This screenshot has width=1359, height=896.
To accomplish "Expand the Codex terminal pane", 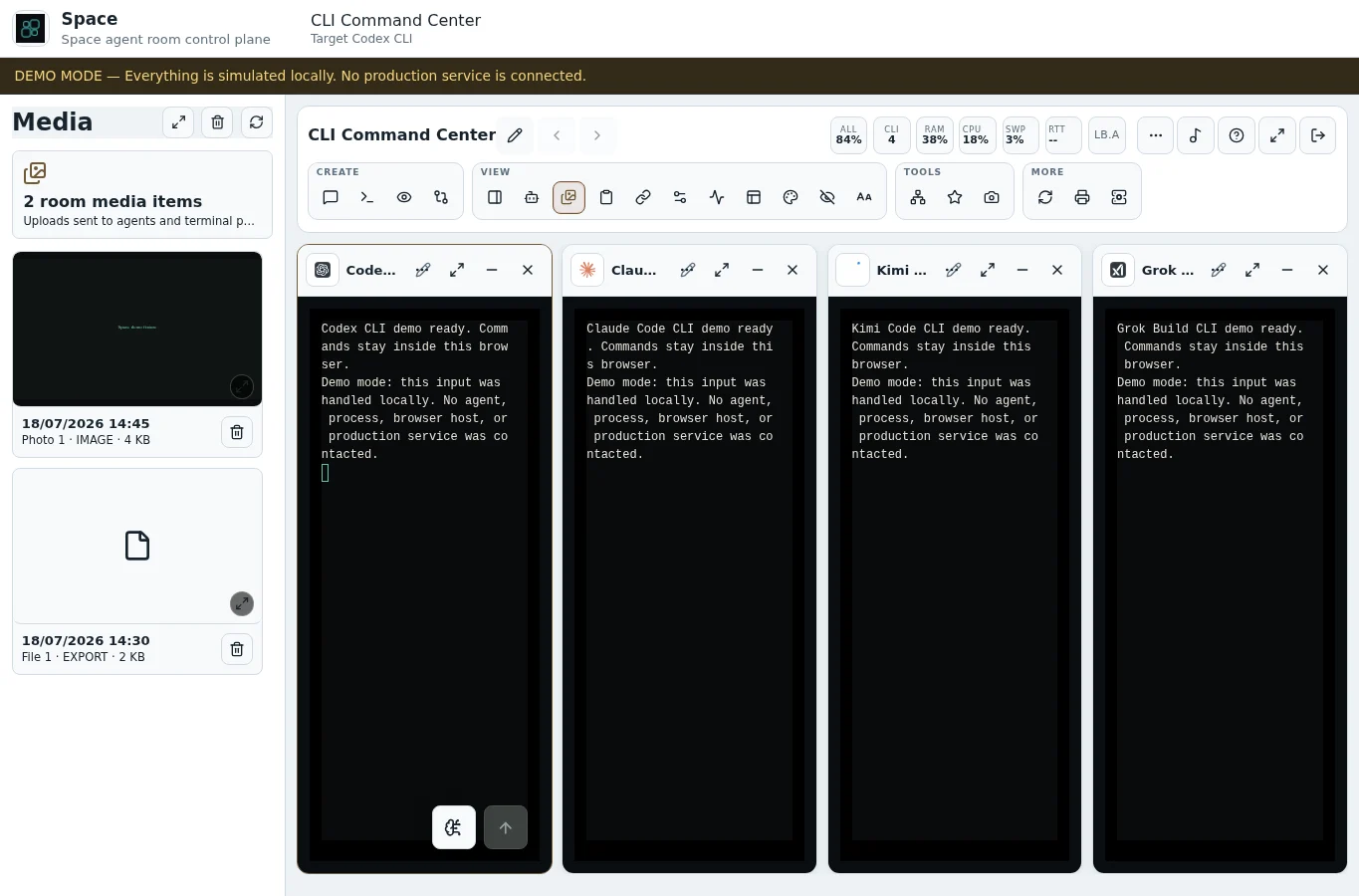I will 457,270.
